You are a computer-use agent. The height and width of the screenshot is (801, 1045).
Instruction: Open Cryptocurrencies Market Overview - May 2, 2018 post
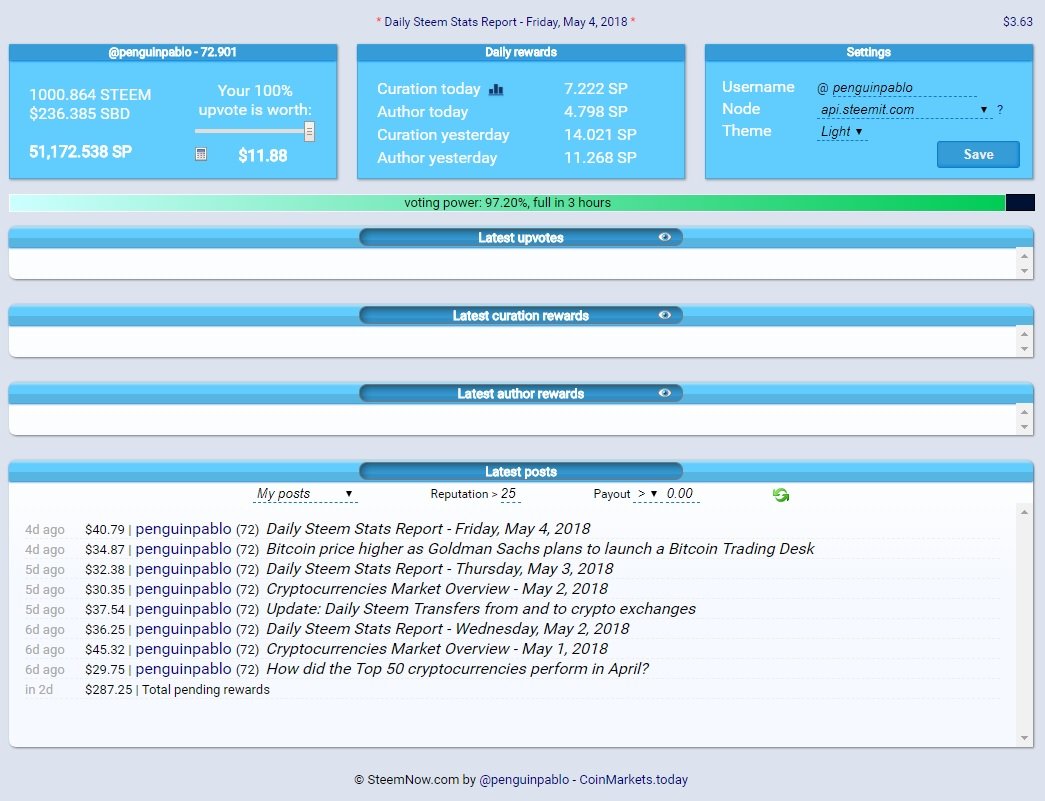point(437,589)
